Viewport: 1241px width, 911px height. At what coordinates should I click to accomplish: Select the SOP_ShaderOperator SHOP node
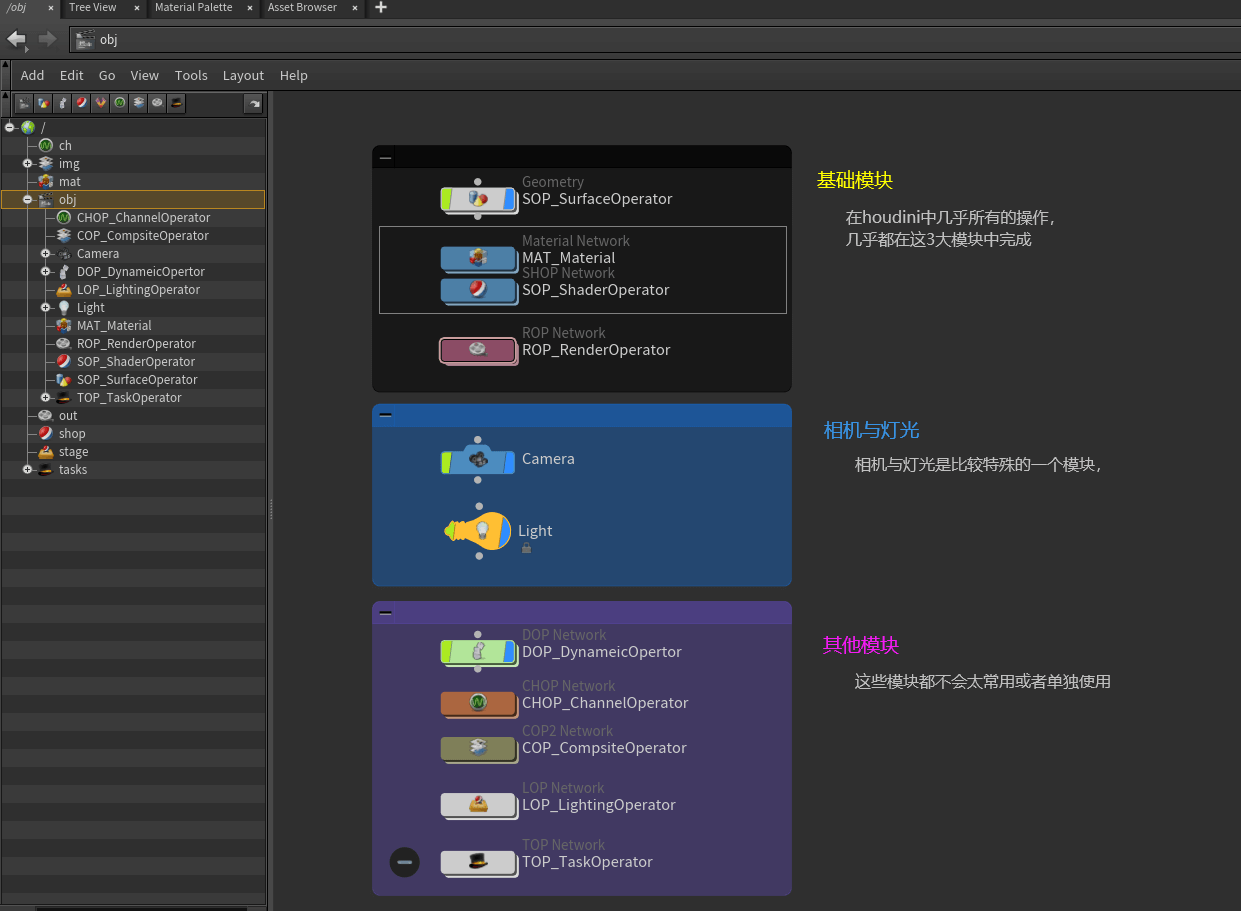pyautogui.click(x=478, y=290)
